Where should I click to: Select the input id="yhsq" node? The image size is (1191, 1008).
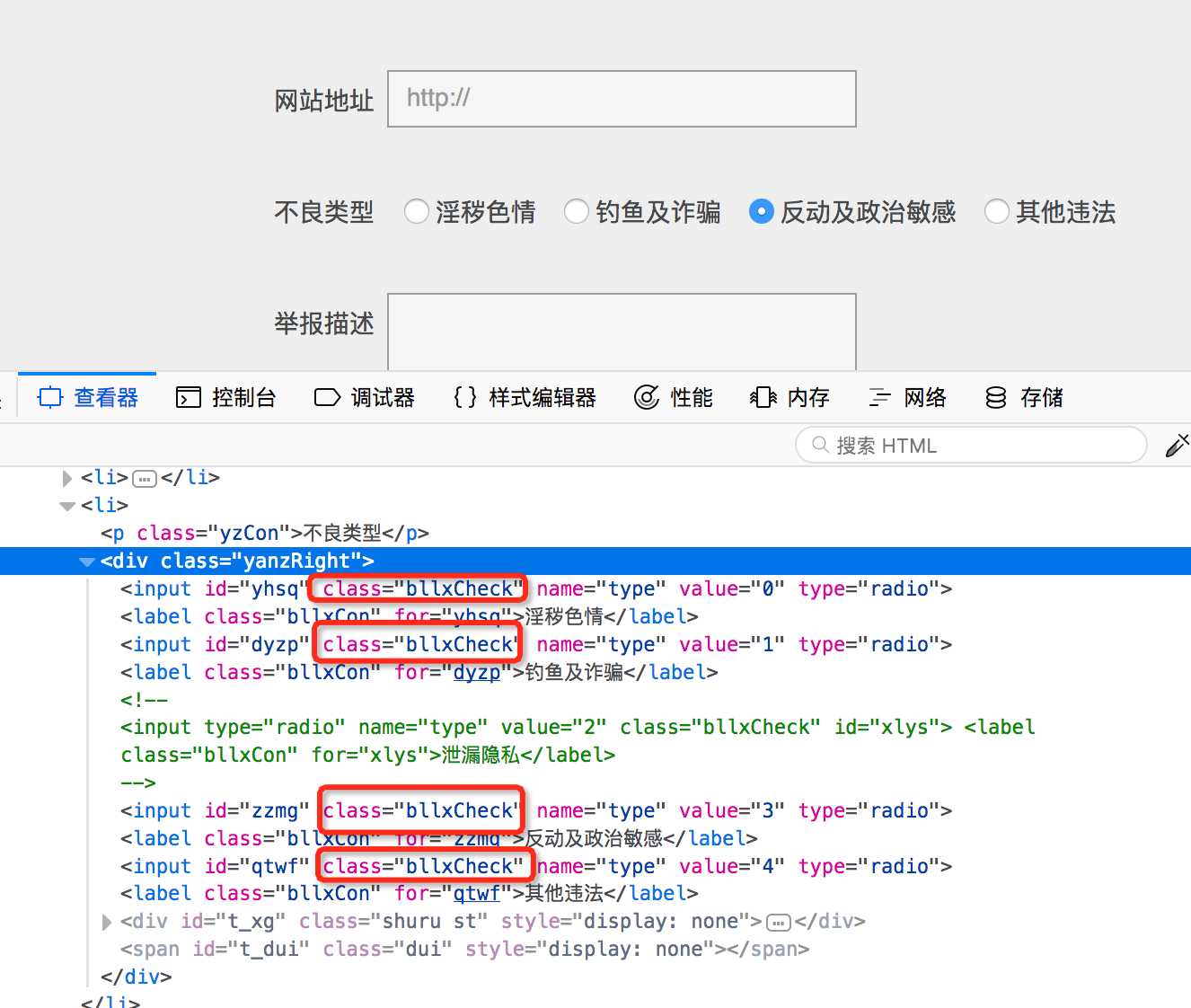pos(536,589)
